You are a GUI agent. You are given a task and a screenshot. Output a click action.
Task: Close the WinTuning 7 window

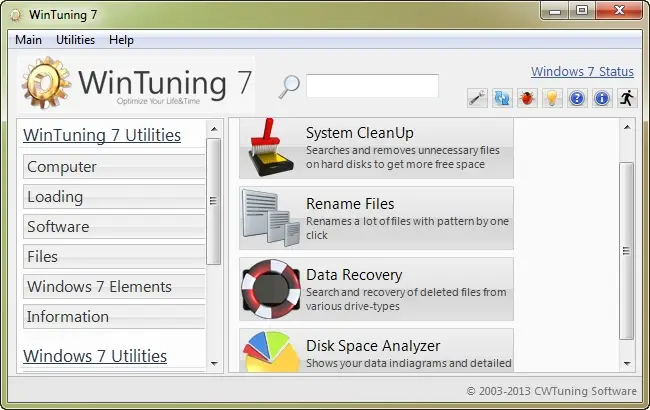click(x=619, y=11)
